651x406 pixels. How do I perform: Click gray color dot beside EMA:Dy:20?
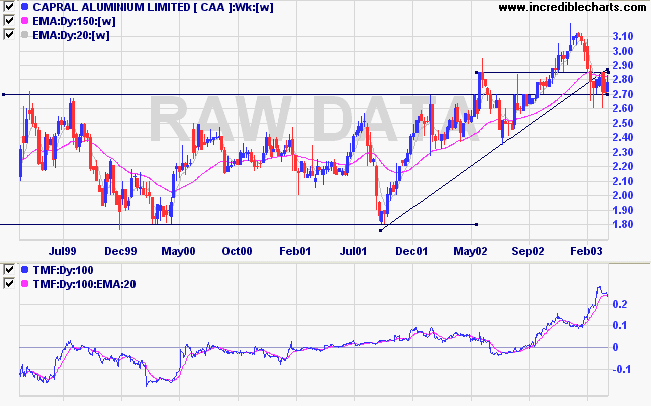(24, 35)
